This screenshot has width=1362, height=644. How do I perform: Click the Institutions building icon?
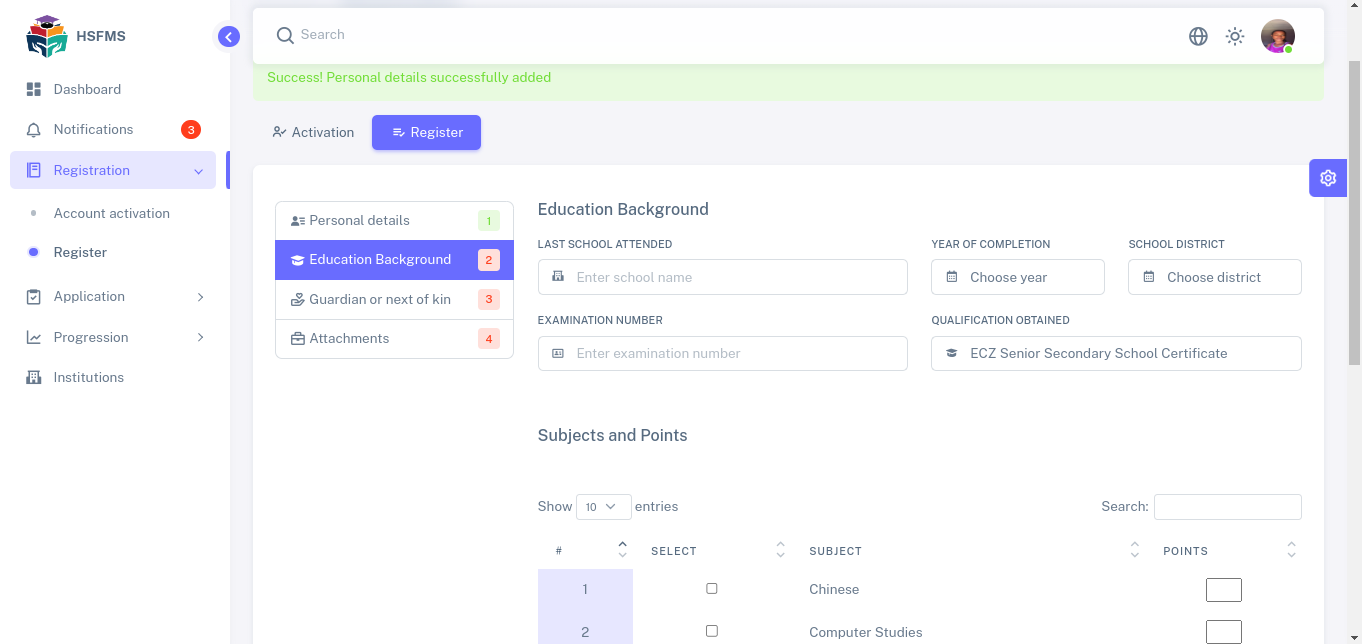tap(34, 378)
